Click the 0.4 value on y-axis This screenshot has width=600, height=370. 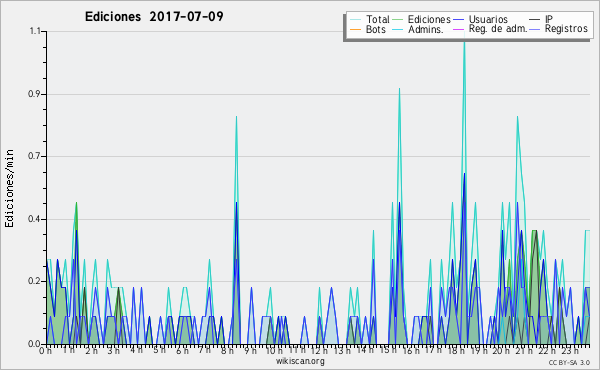[34, 219]
